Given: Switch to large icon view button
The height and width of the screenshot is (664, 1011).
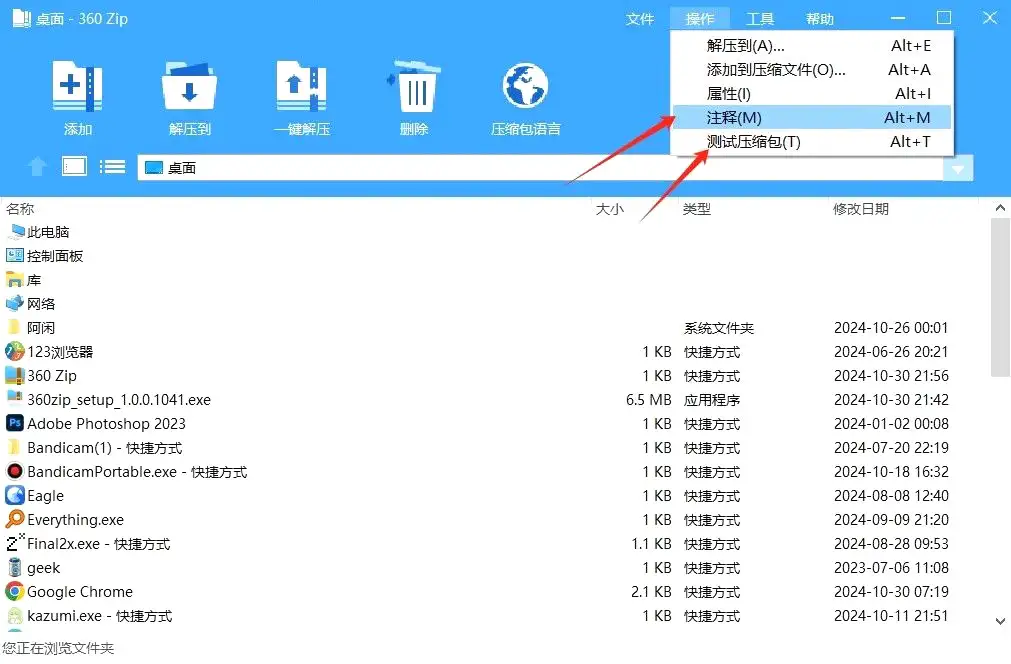Looking at the screenshot, I should coord(74,167).
